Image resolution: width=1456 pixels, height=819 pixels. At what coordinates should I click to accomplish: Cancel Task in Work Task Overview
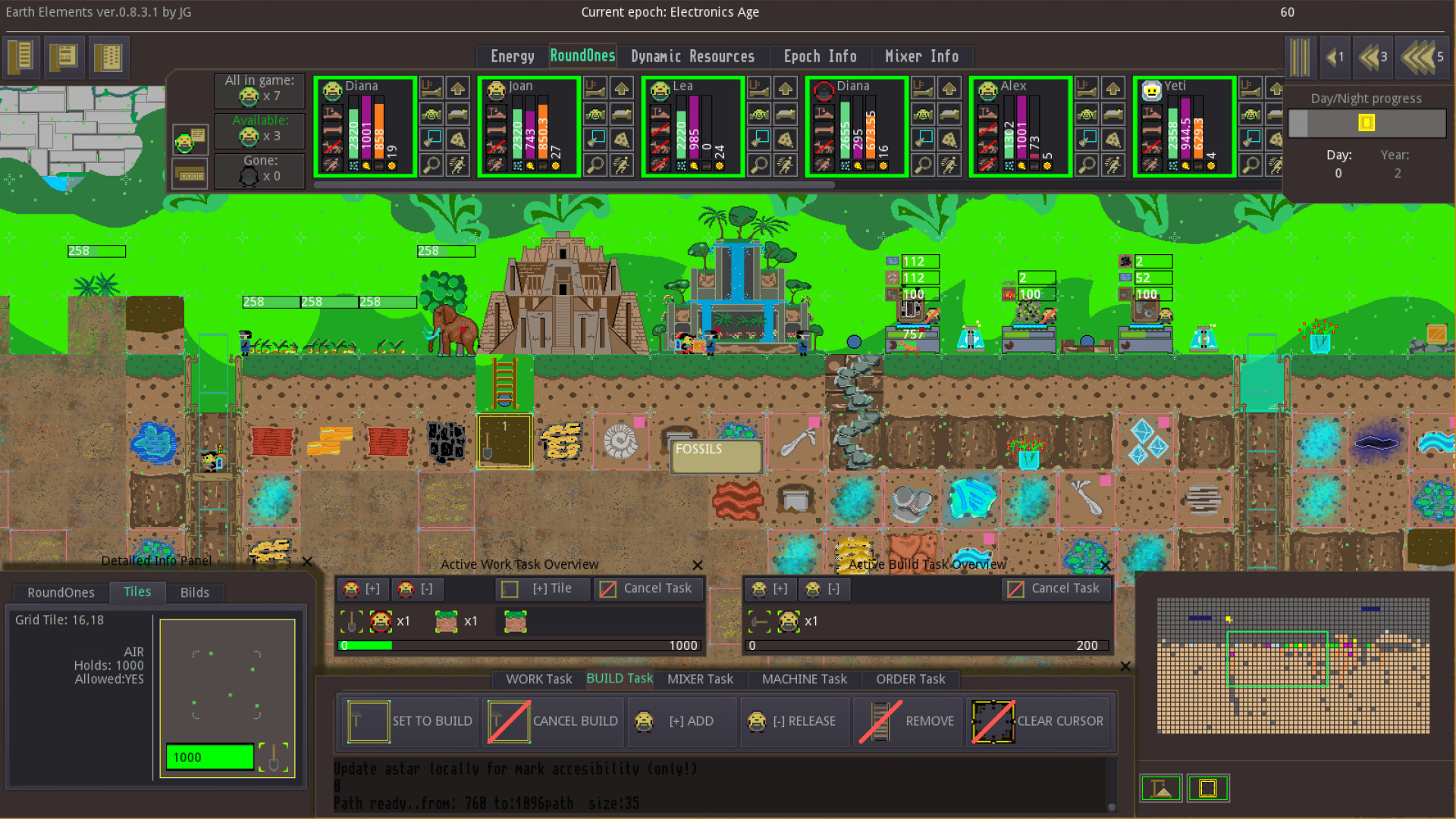pyautogui.click(x=647, y=588)
